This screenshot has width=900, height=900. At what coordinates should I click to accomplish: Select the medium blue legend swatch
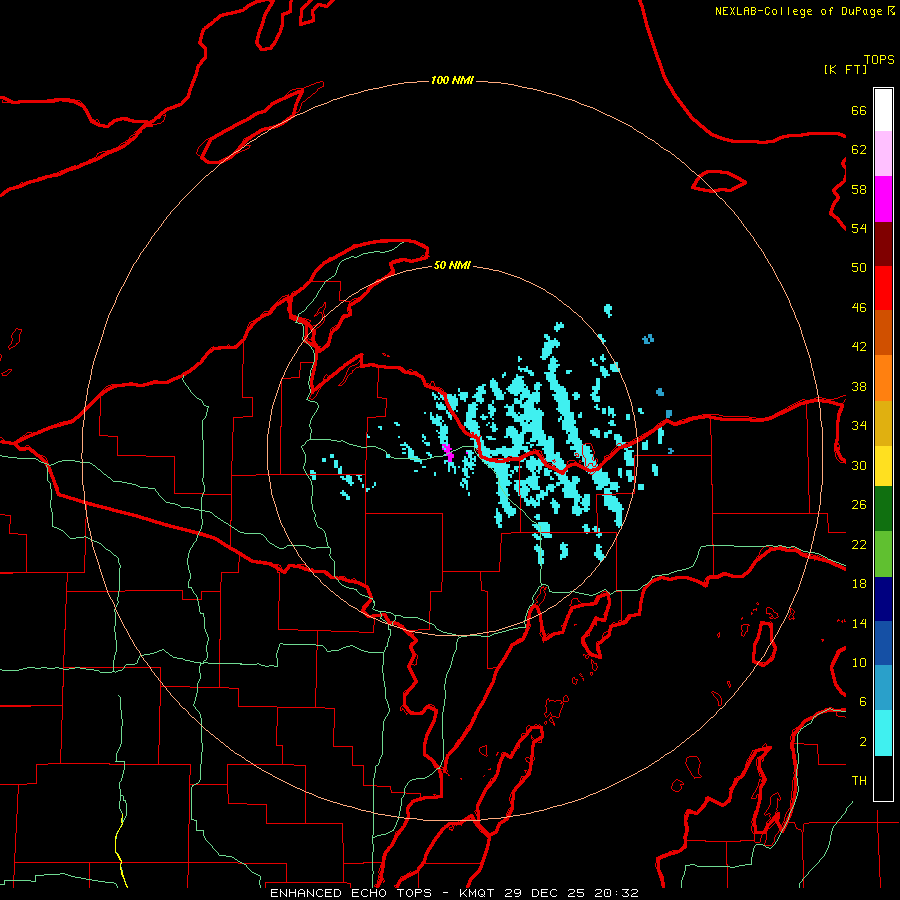click(883, 643)
